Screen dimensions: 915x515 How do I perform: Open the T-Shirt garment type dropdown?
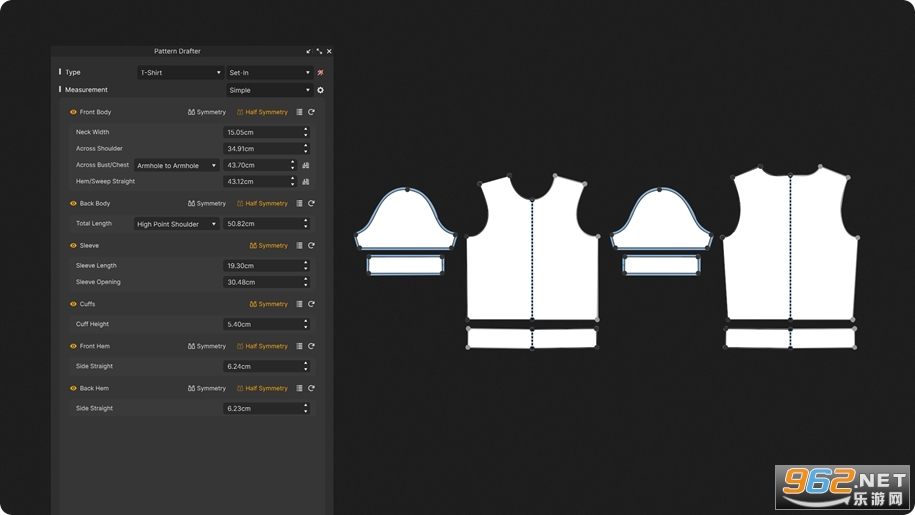tap(180, 73)
